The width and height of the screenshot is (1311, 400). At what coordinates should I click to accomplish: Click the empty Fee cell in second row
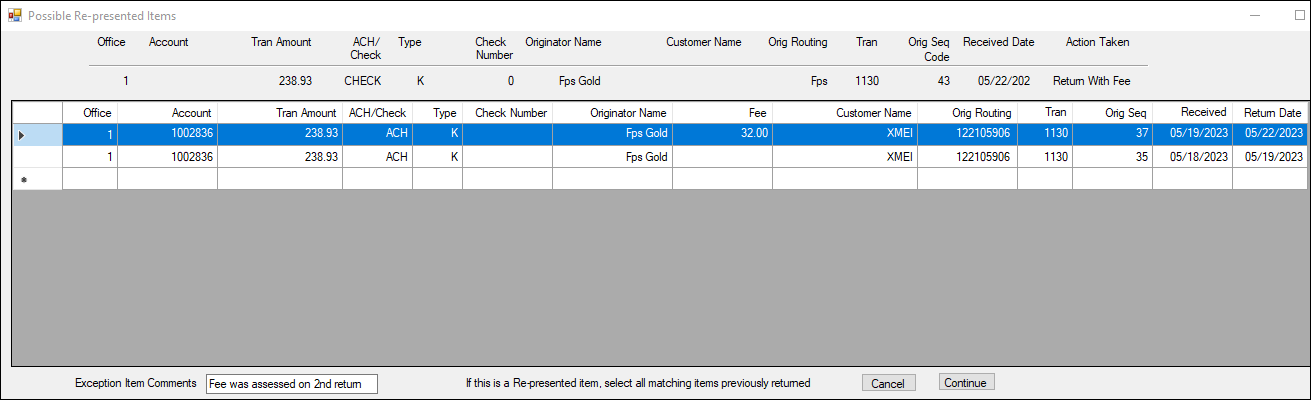[722, 157]
